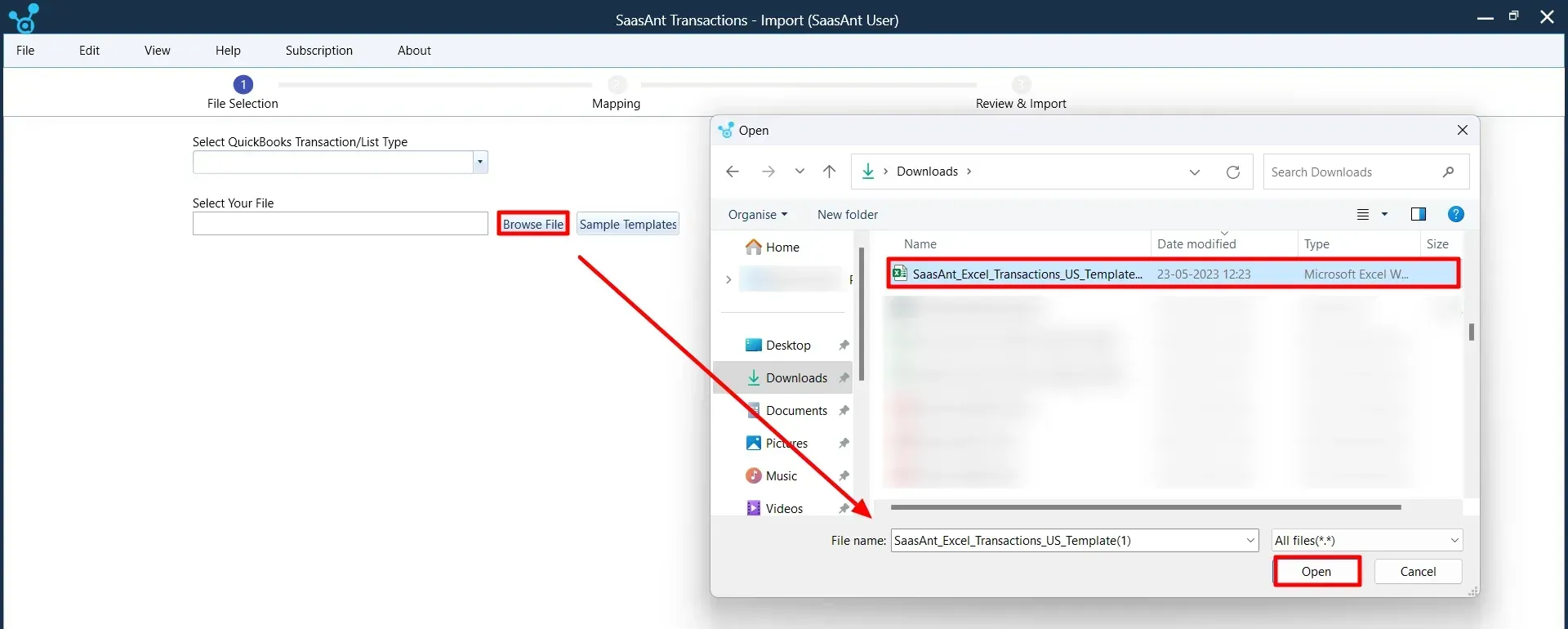The width and height of the screenshot is (1568, 629).
Task: Expand the File name dropdown arrow
Action: pos(1250,541)
